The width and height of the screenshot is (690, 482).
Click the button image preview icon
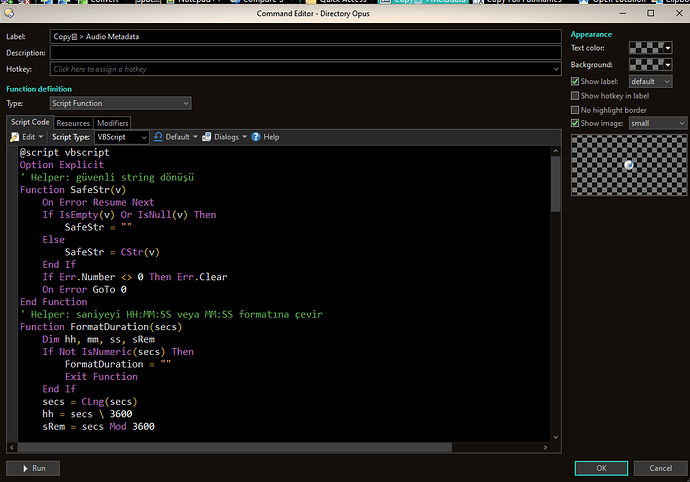628,164
